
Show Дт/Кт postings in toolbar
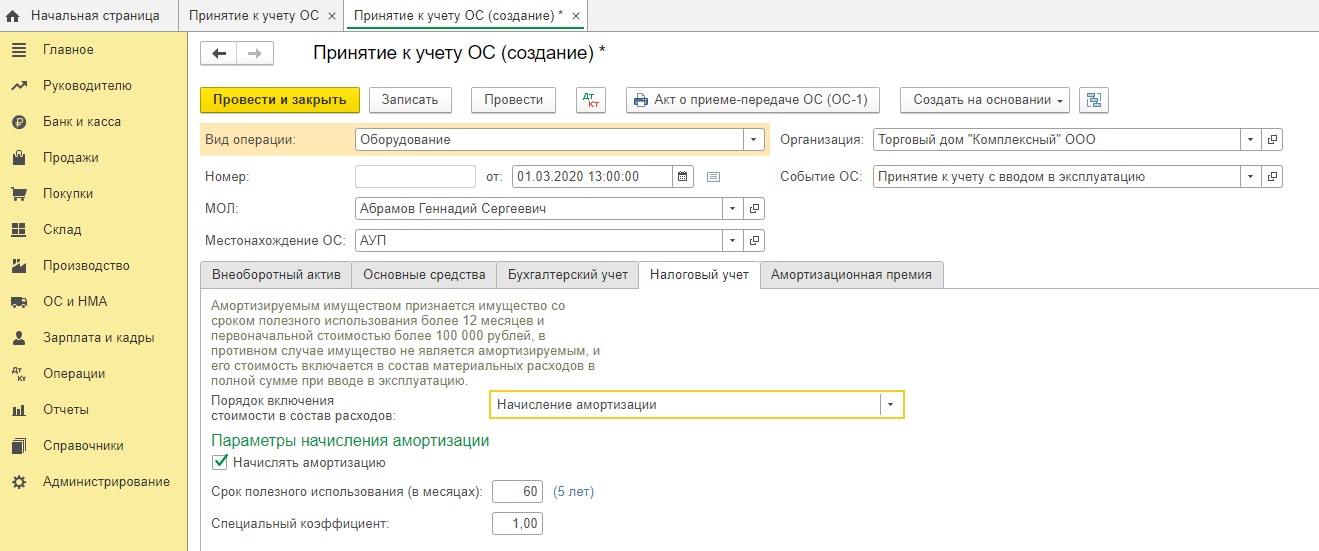point(591,100)
